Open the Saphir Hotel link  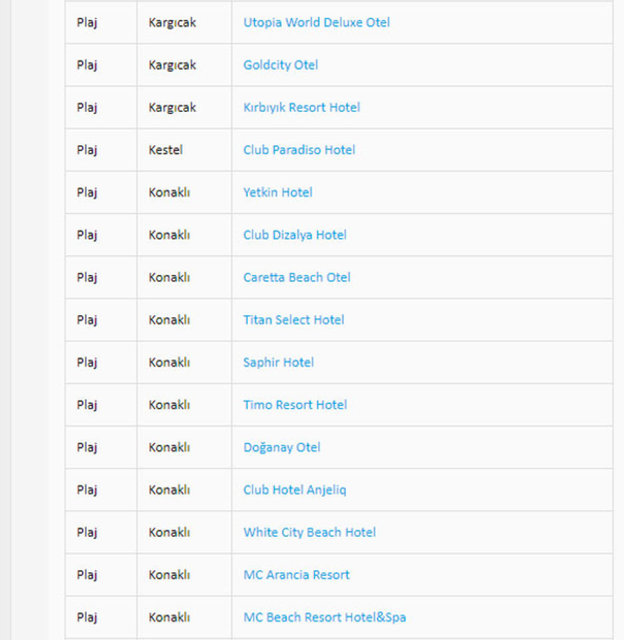(x=278, y=362)
